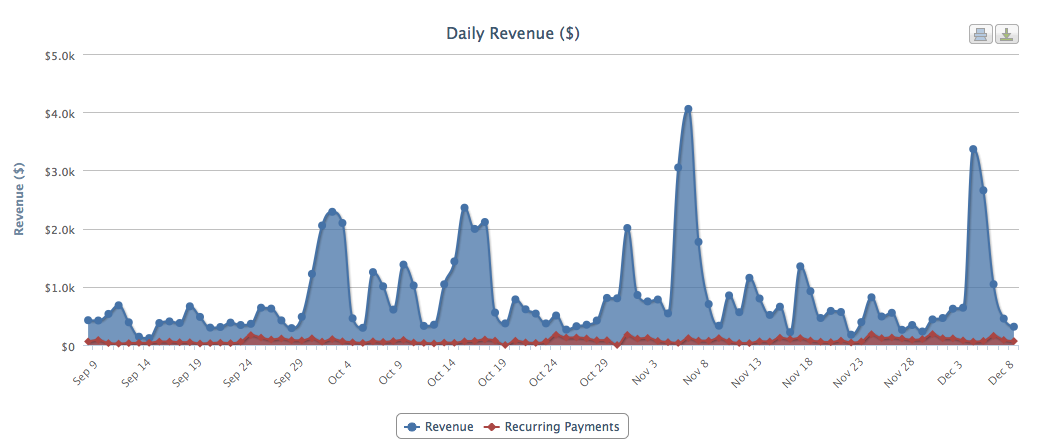This screenshot has width=1040, height=443.
Task: Select the revenue peak point near Oct 15
Action: (464, 208)
